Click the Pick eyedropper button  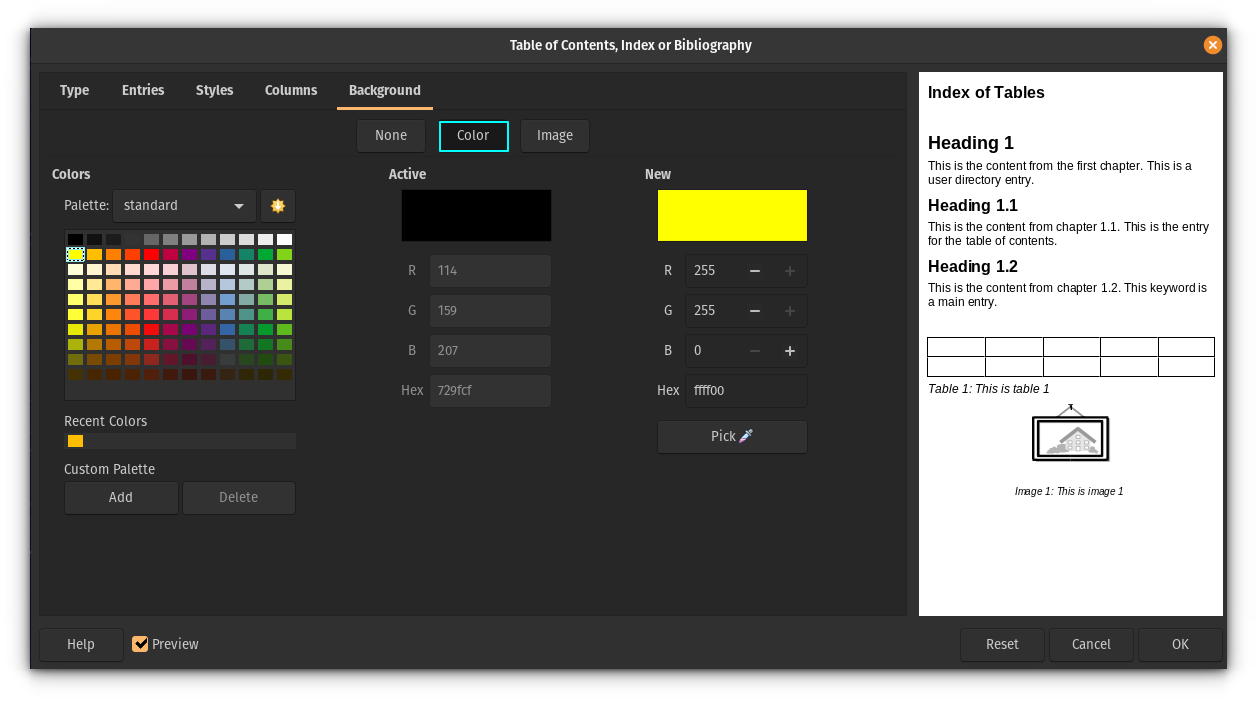pyautogui.click(x=732, y=437)
